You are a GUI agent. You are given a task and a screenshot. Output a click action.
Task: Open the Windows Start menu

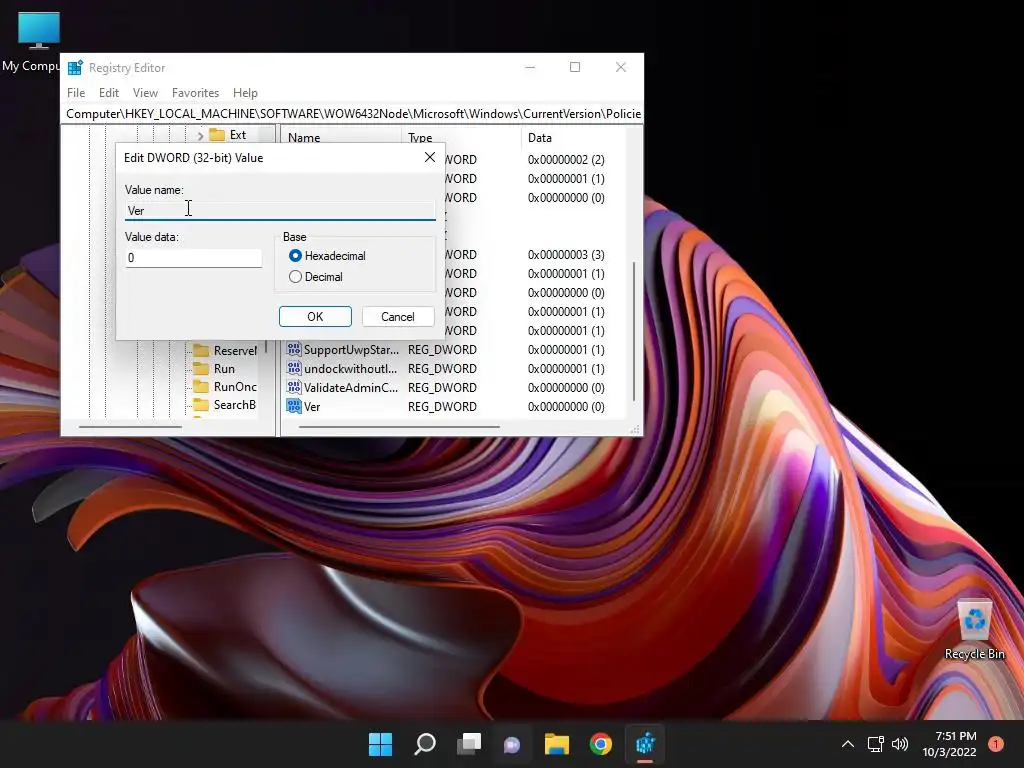pos(380,744)
